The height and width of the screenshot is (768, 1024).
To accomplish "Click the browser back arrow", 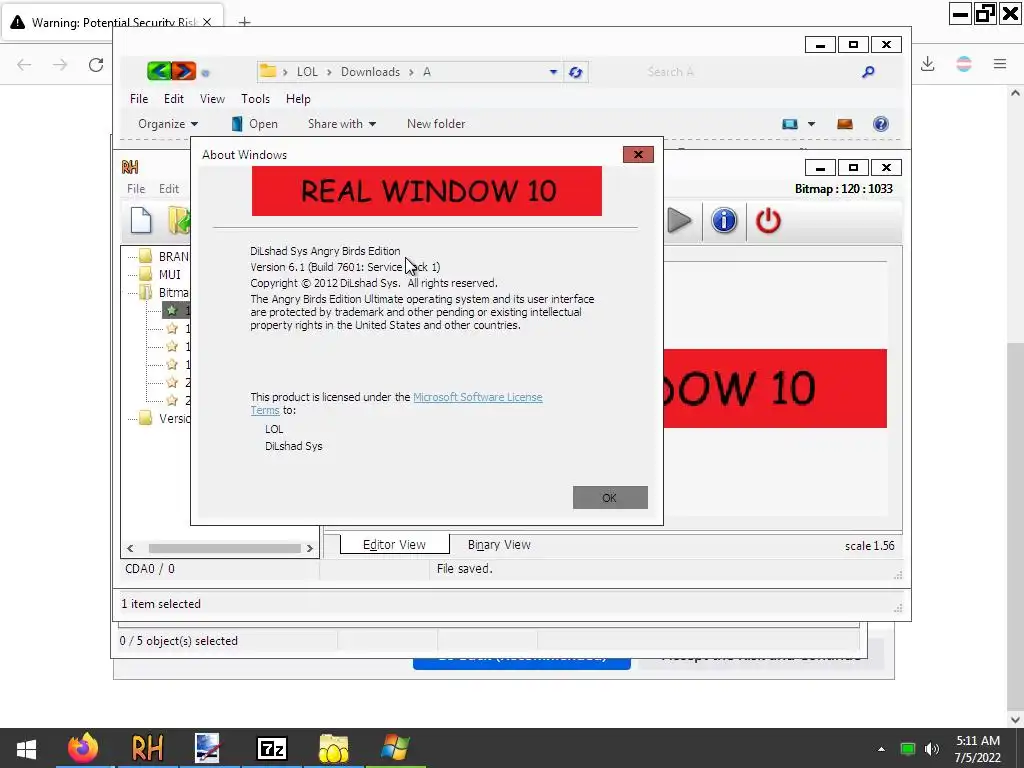I will [24, 64].
